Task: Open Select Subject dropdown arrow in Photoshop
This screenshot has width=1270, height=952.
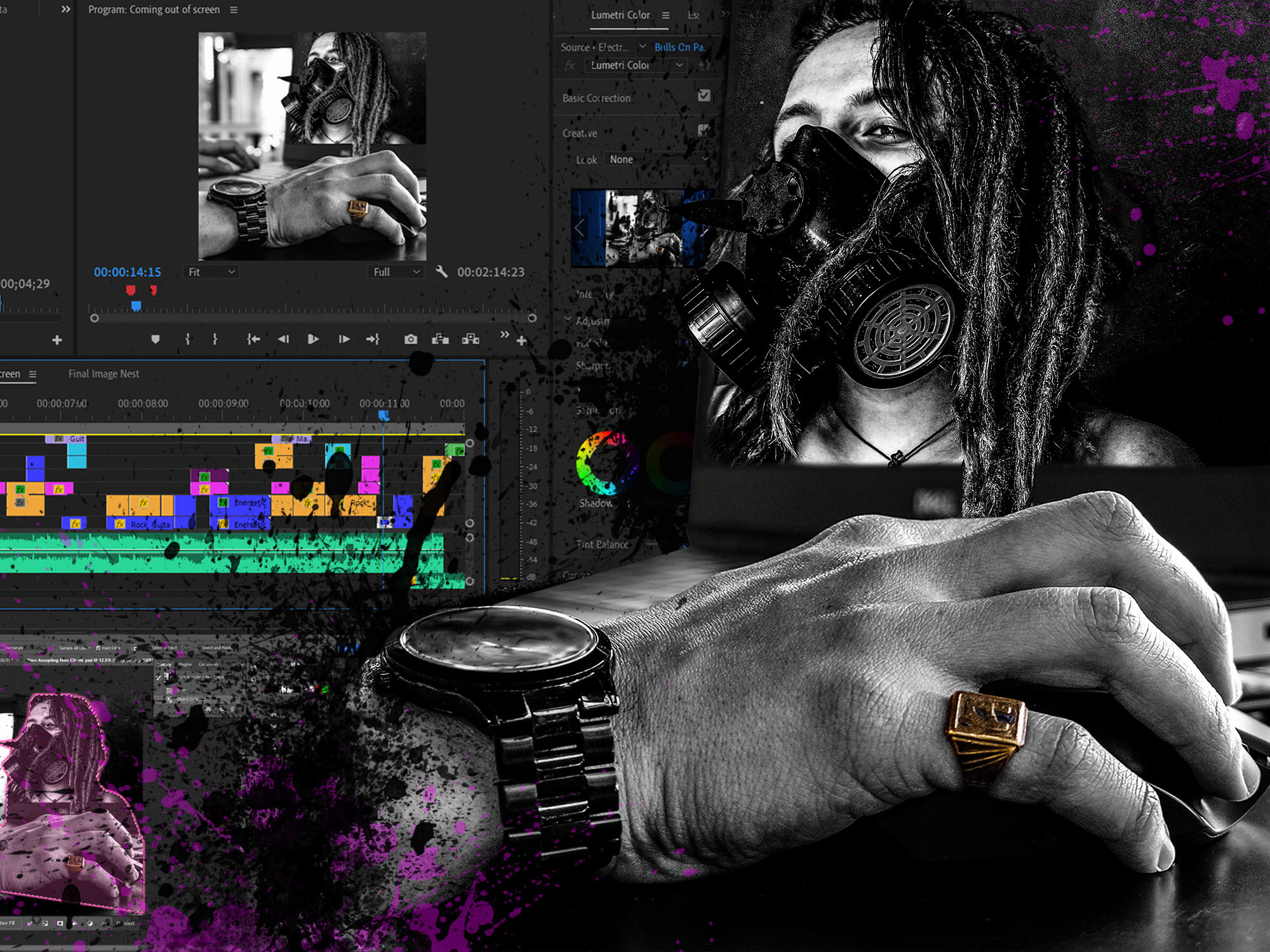Action: pos(186,648)
